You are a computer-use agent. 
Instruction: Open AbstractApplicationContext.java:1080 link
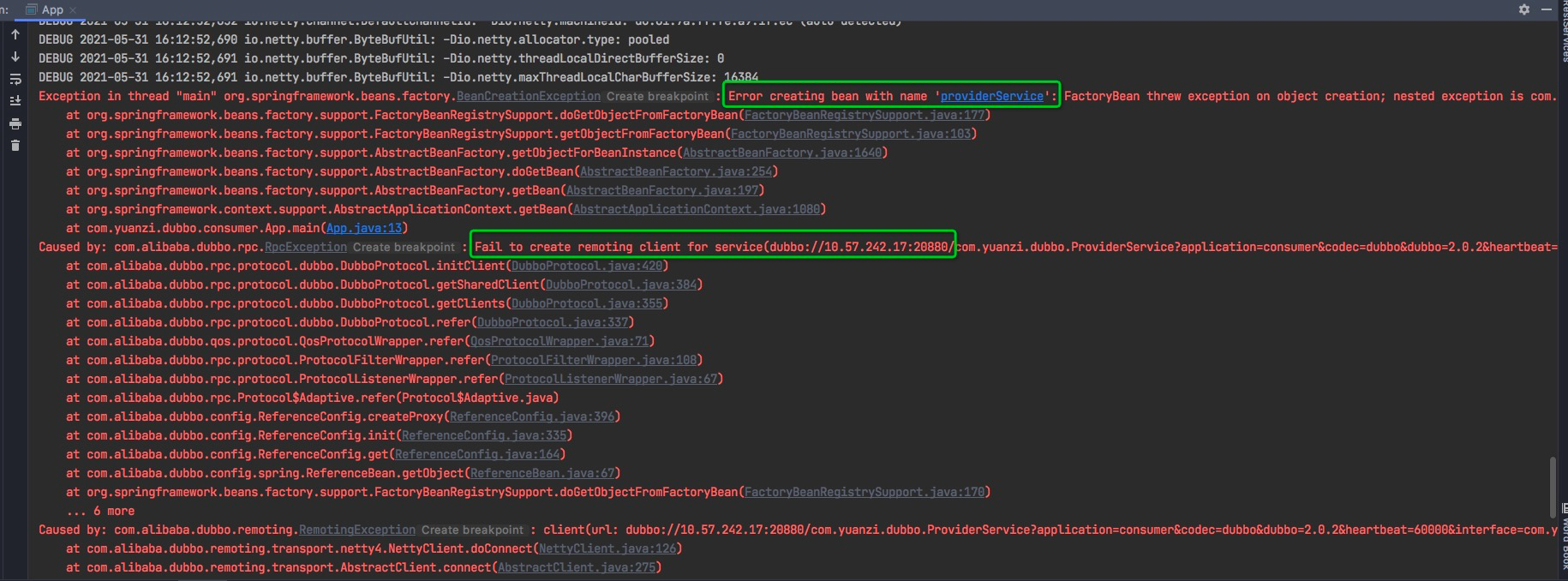click(697, 209)
